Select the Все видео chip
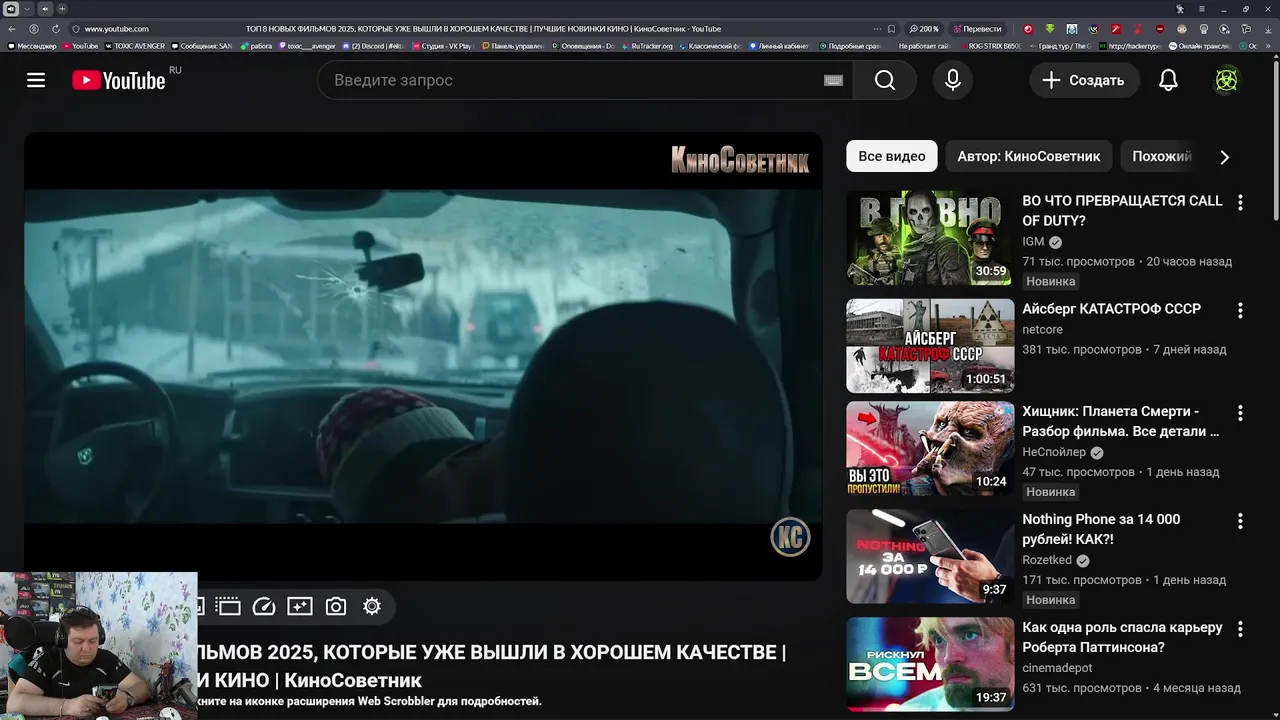 892,156
